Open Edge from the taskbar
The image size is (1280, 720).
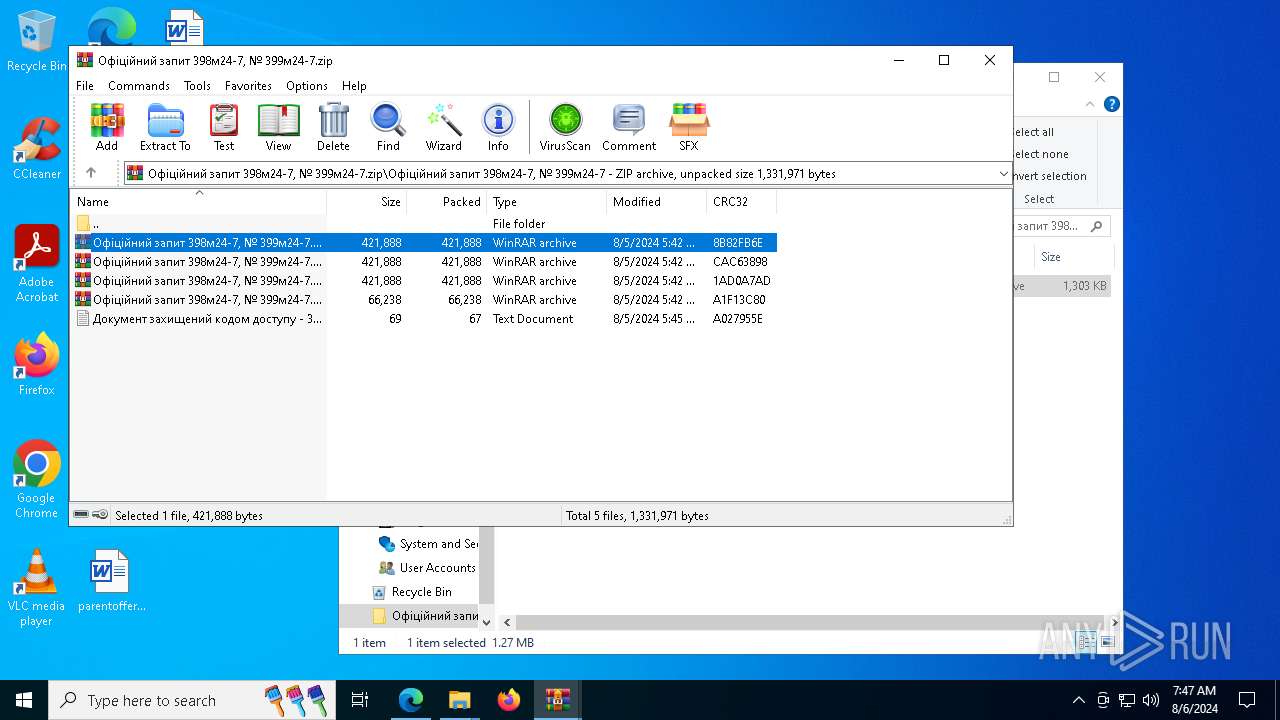411,700
